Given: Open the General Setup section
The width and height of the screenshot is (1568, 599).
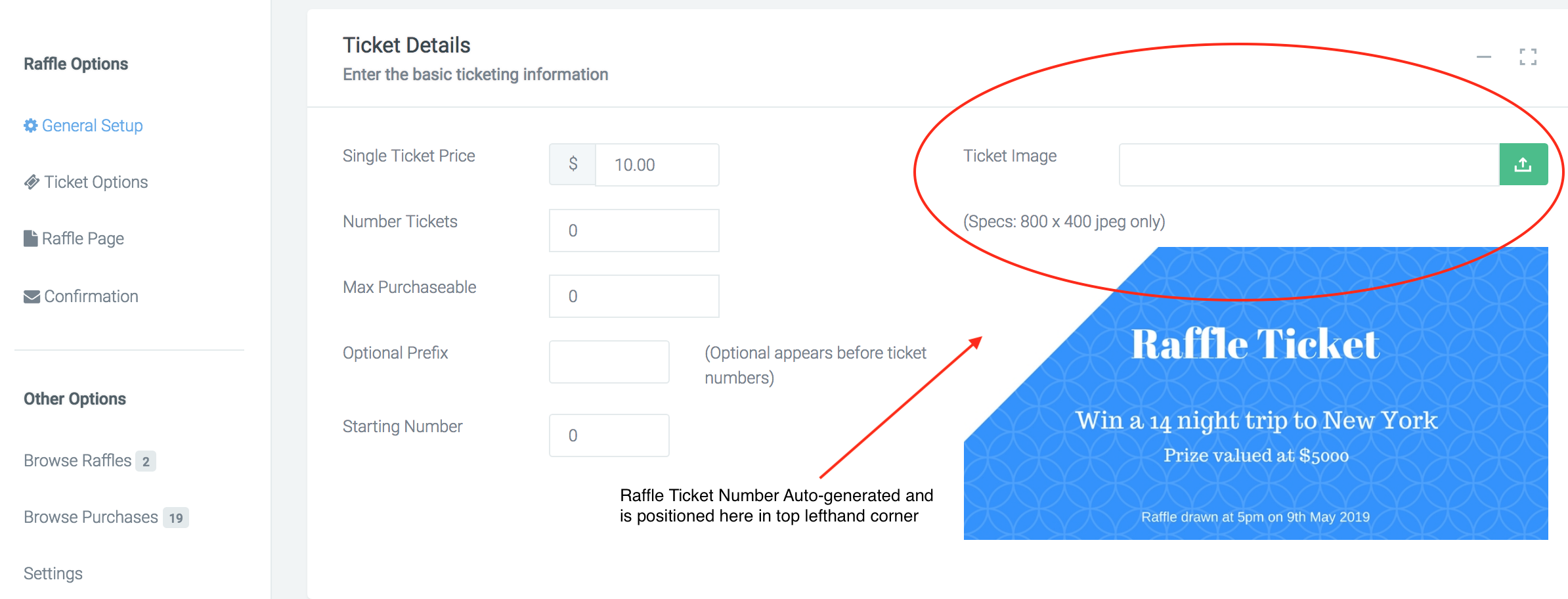Looking at the screenshot, I should click(92, 125).
